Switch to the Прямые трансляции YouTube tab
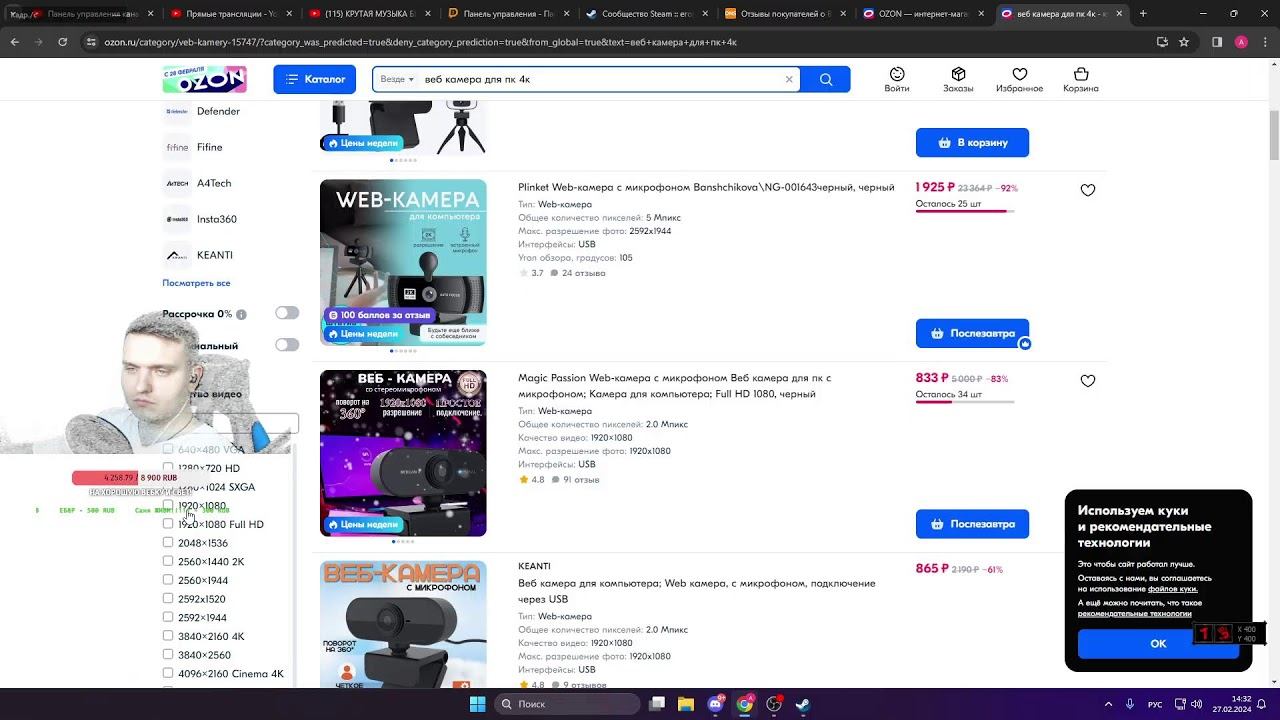The image size is (1280, 720). point(224,14)
